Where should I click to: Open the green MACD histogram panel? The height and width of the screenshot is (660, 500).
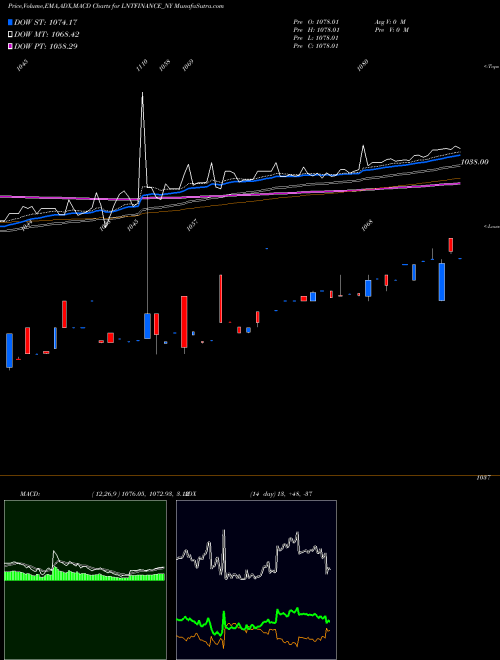85,580
